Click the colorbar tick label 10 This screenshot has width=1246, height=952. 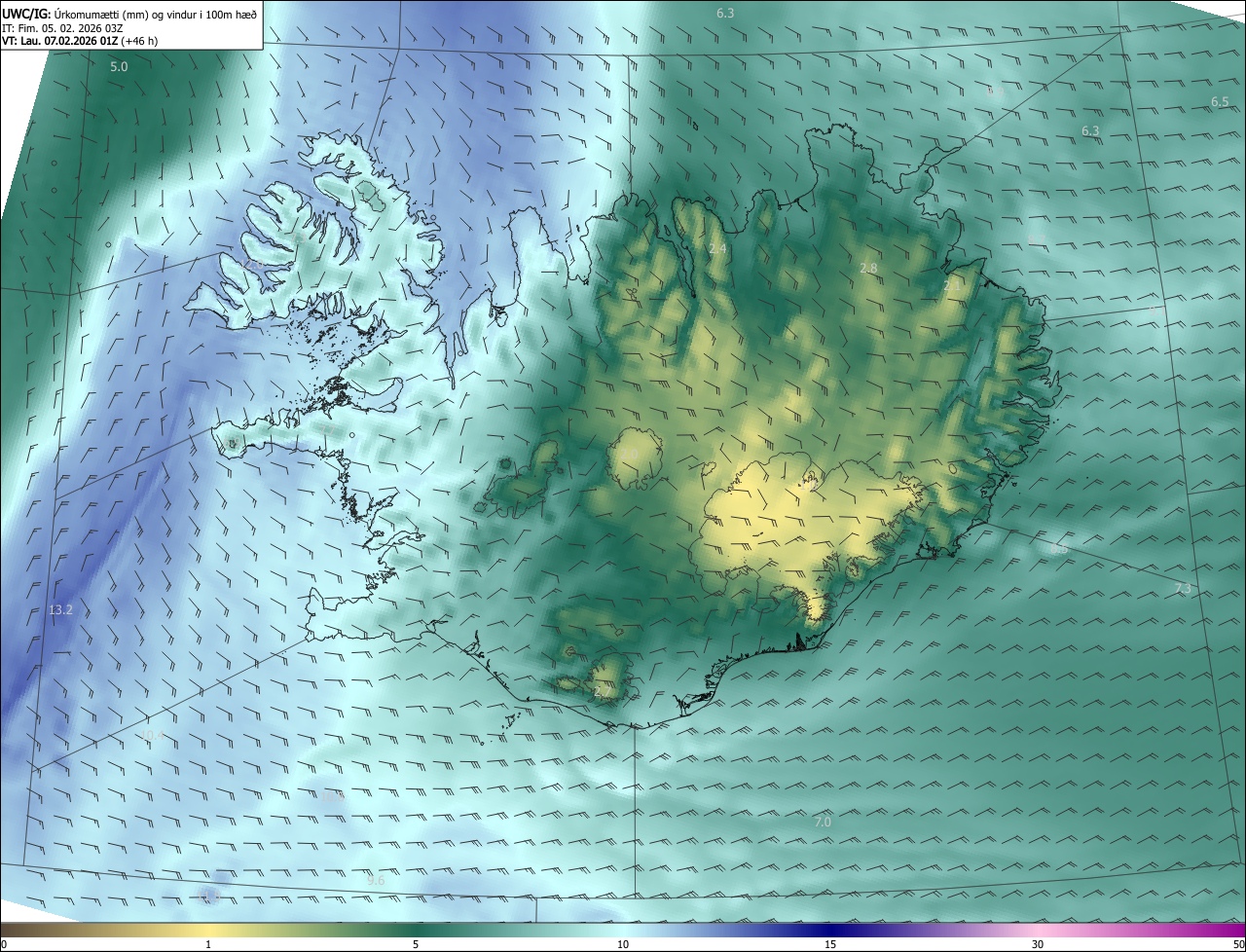tap(623, 944)
